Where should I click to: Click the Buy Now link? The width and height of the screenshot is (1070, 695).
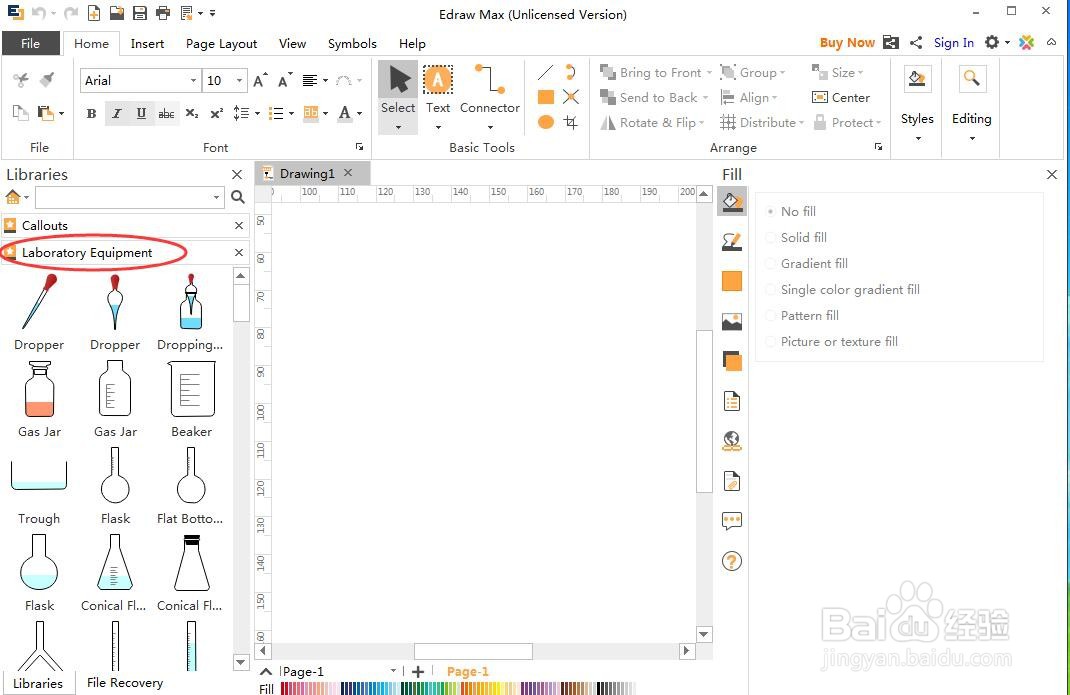click(x=847, y=42)
